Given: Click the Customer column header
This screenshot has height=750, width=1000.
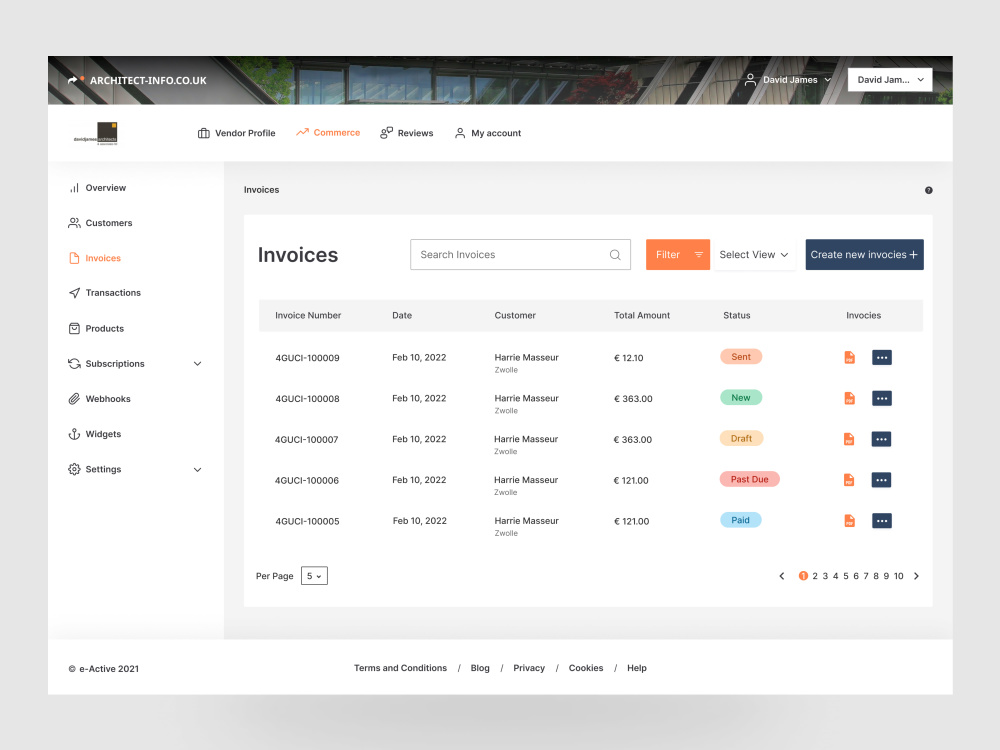Looking at the screenshot, I should coord(515,315).
